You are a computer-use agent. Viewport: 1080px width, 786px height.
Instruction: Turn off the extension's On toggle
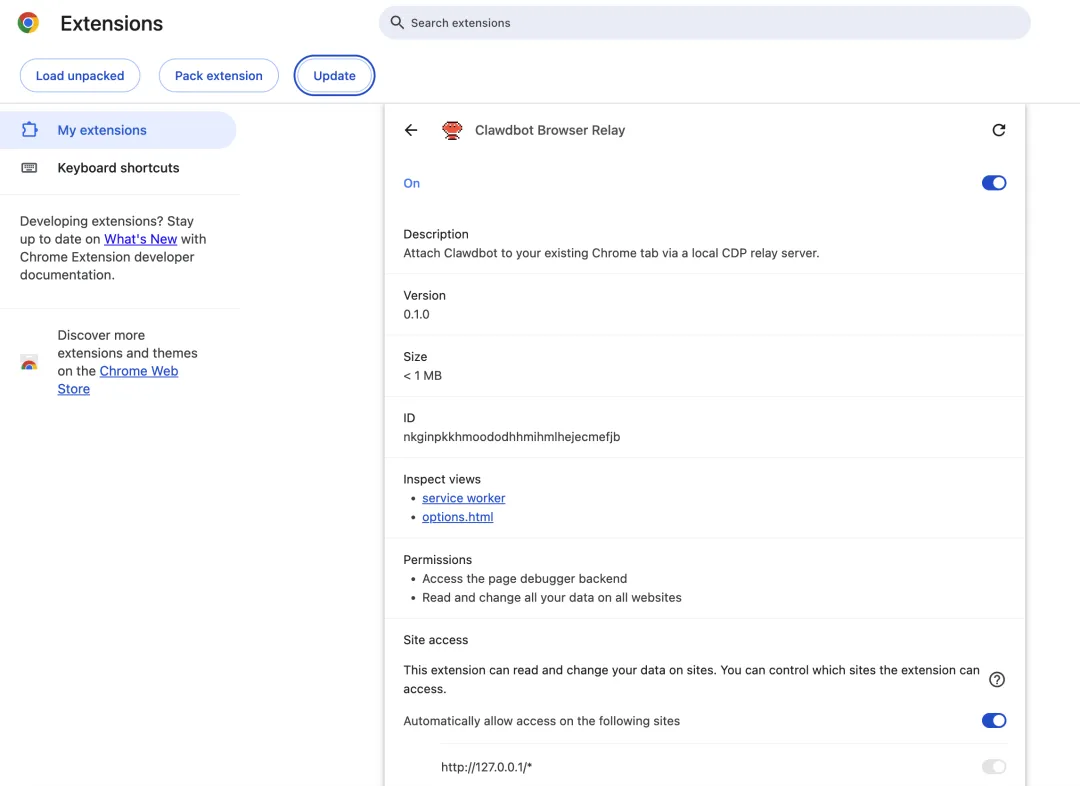pos(993,183)
